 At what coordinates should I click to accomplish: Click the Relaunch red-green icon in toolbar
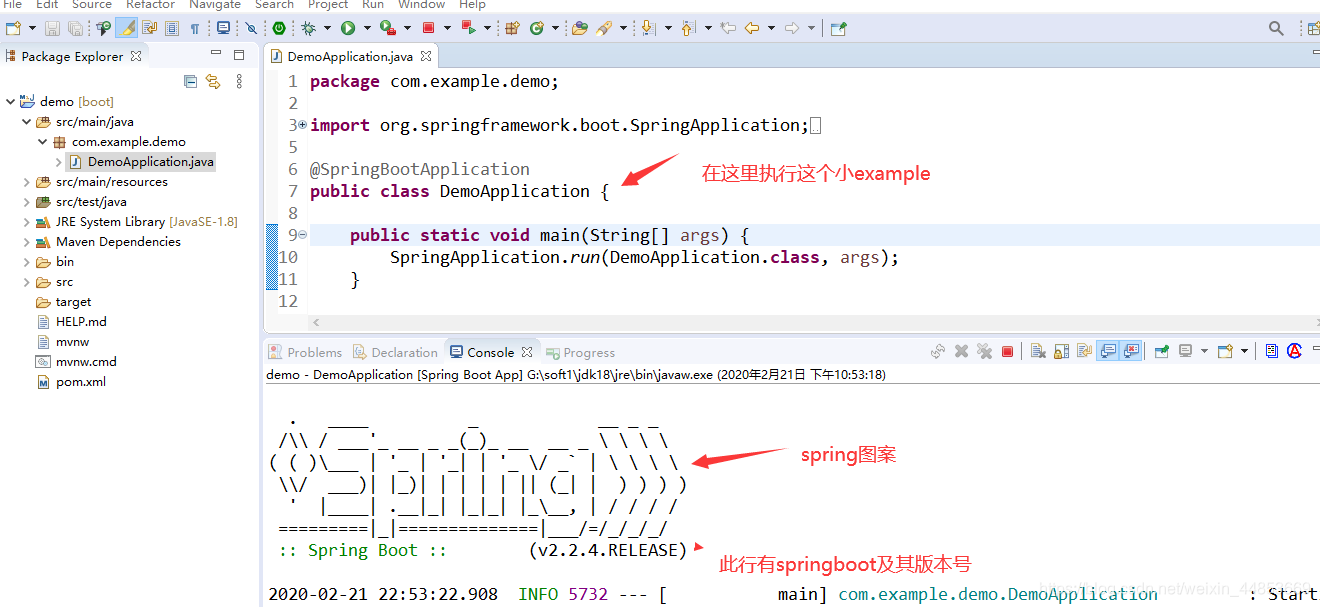point(468,28)
